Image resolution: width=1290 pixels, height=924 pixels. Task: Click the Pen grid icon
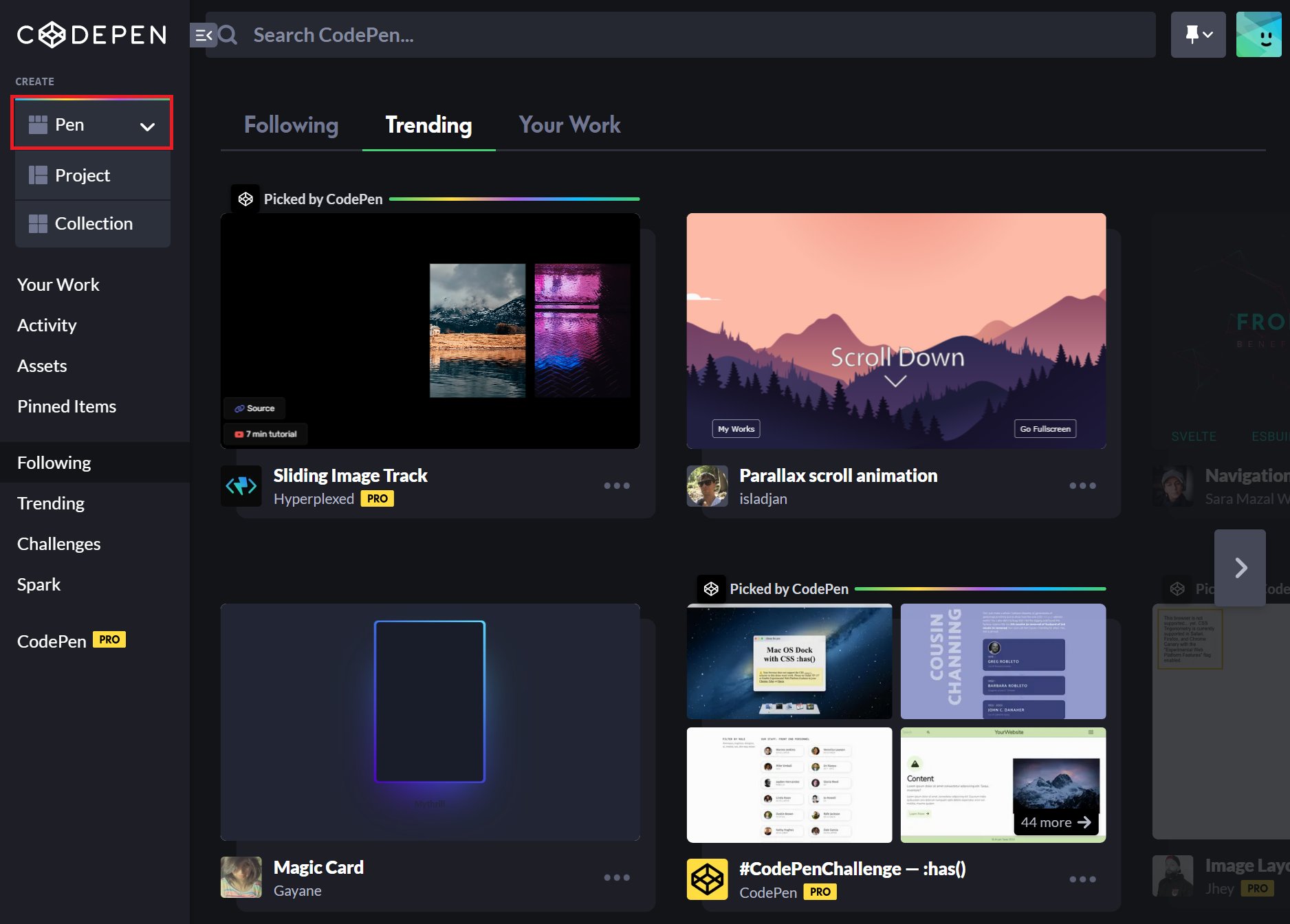38,124
